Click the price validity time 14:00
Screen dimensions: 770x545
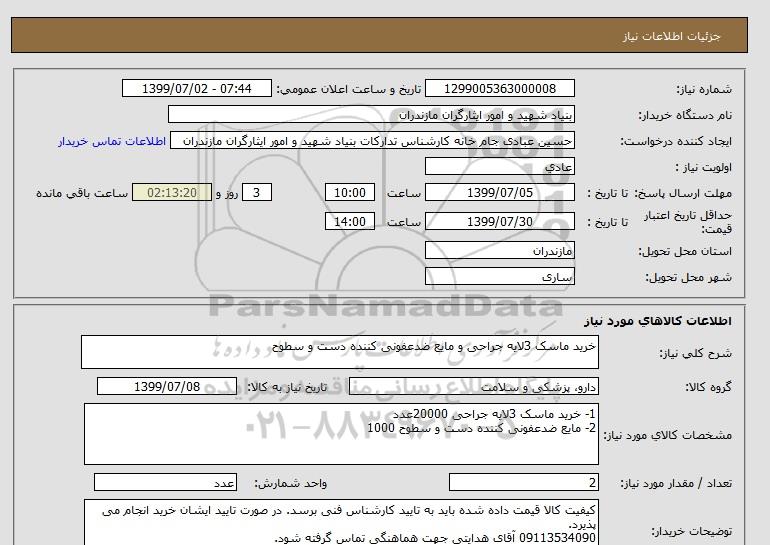click(350, 221)
